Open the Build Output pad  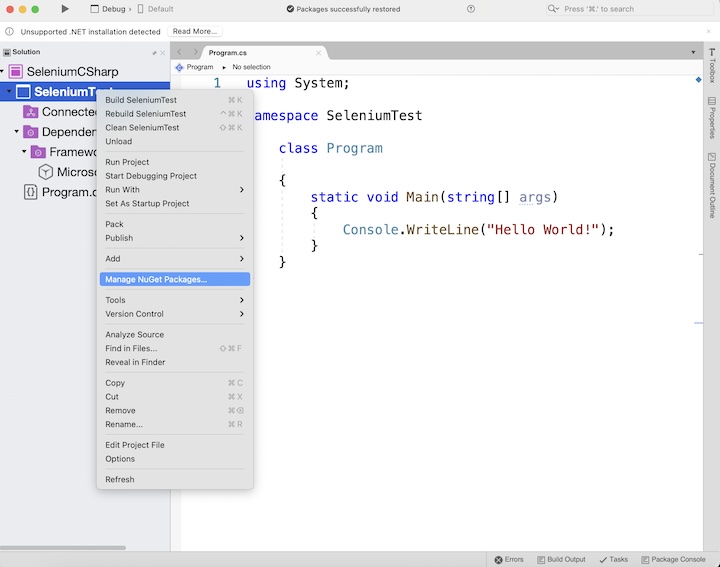point(561,559)
